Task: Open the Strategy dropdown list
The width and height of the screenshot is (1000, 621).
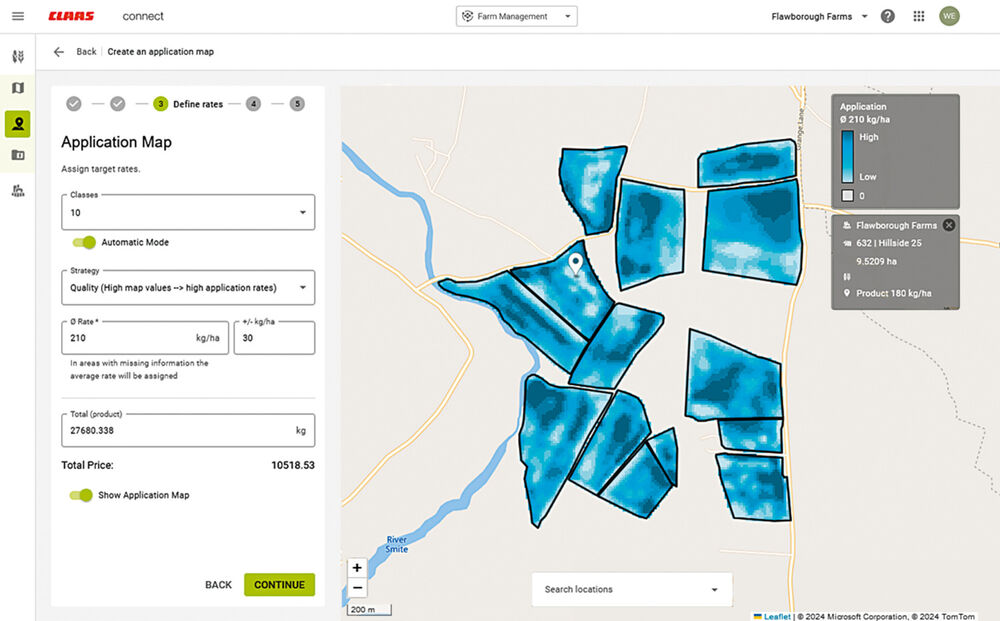Action: pyautogui.click(x=188, y=288)
